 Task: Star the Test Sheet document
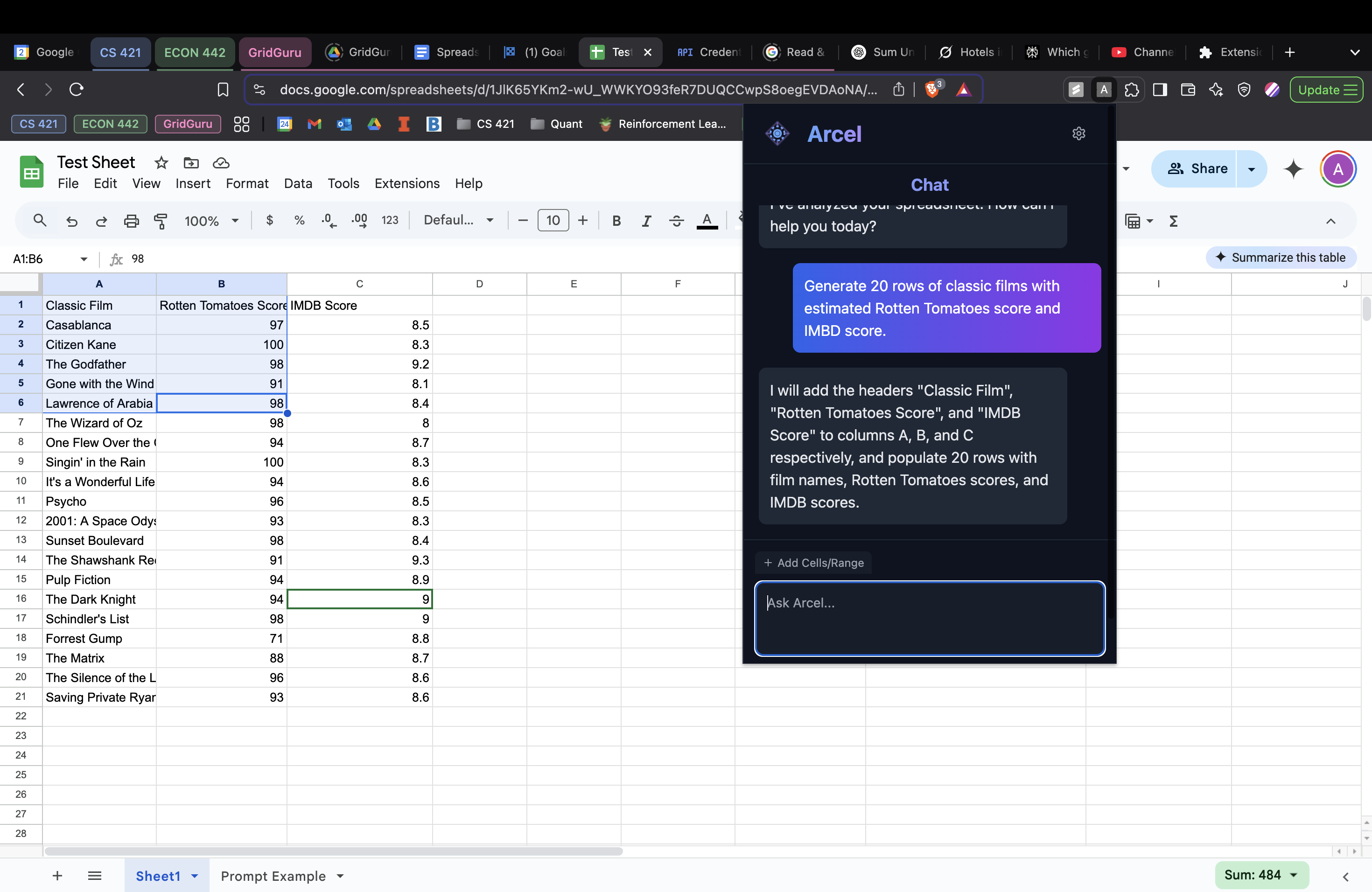(161, 163)
